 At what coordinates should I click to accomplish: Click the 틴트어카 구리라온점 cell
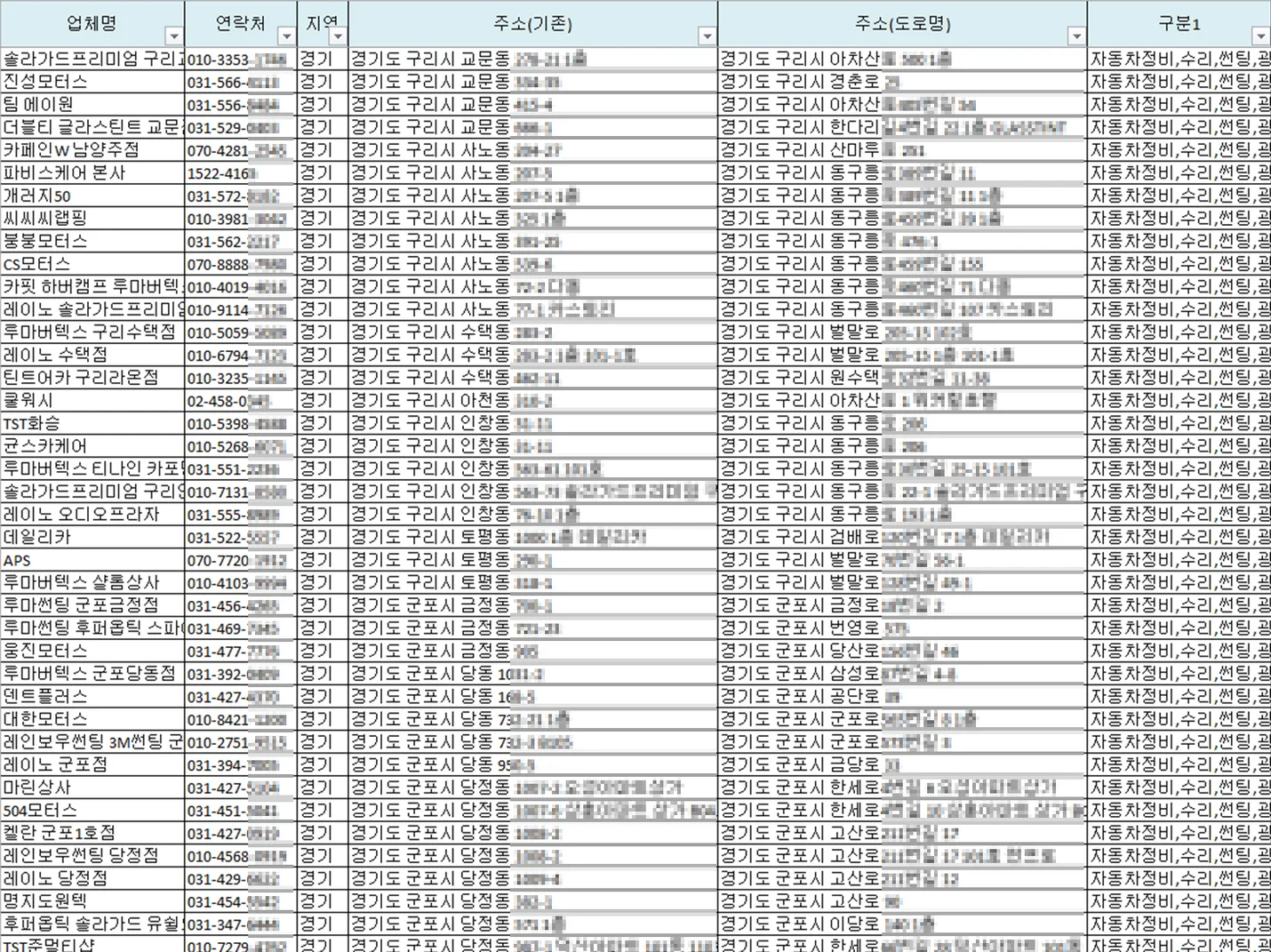tap(92, 378)
